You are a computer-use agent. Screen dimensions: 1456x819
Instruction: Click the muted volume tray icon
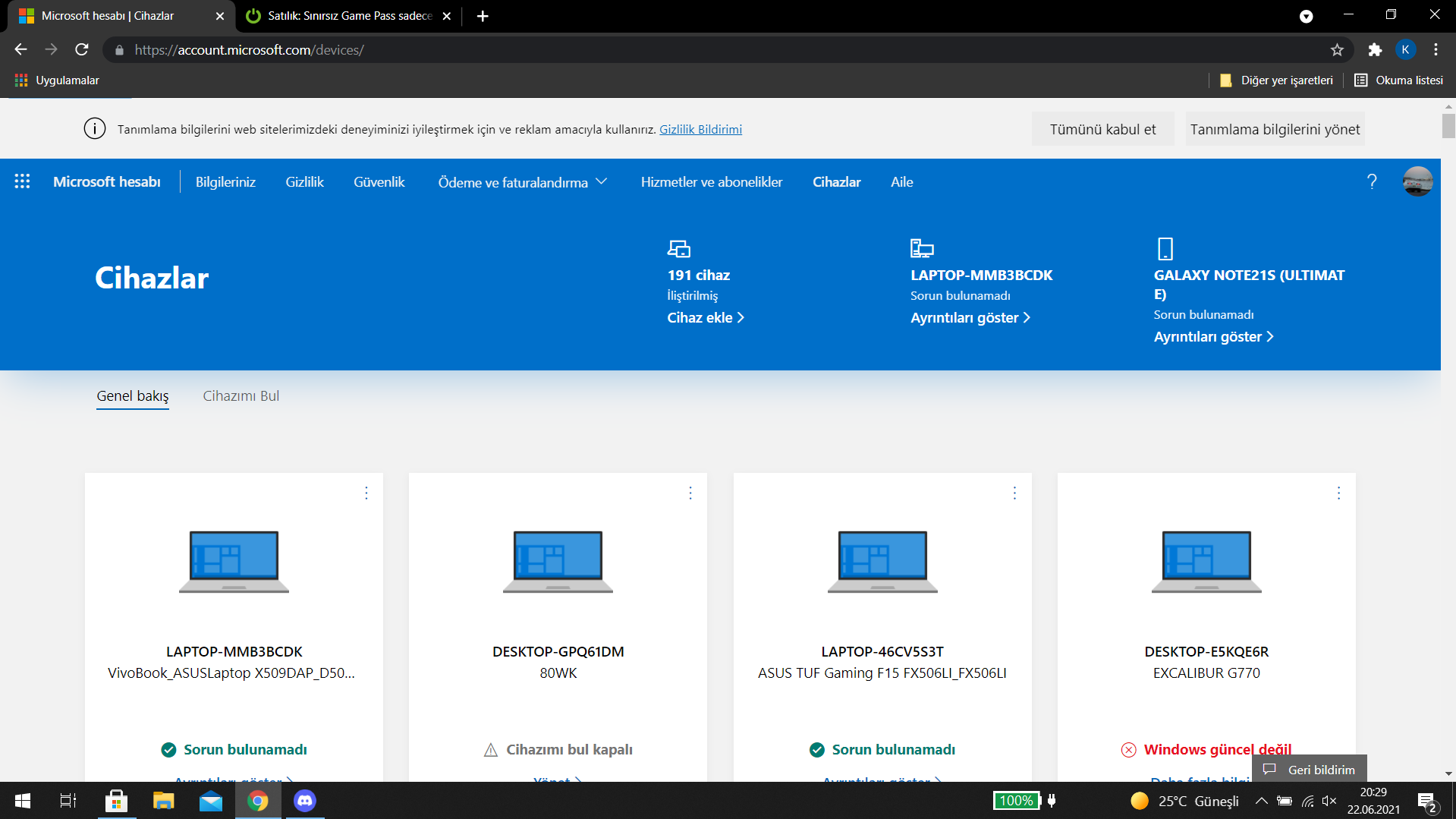[1329, 801]
